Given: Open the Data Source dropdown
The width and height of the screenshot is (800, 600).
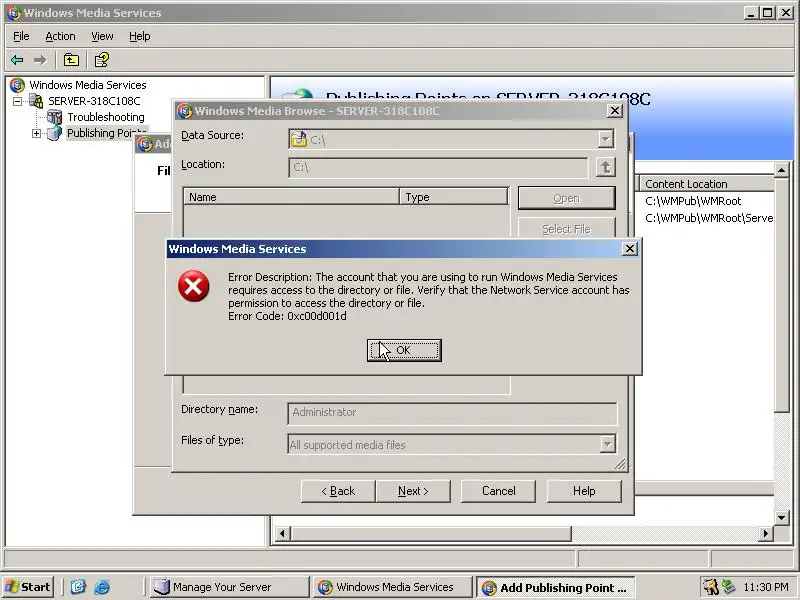Looking at the screenshot, I should coord(605,139).
